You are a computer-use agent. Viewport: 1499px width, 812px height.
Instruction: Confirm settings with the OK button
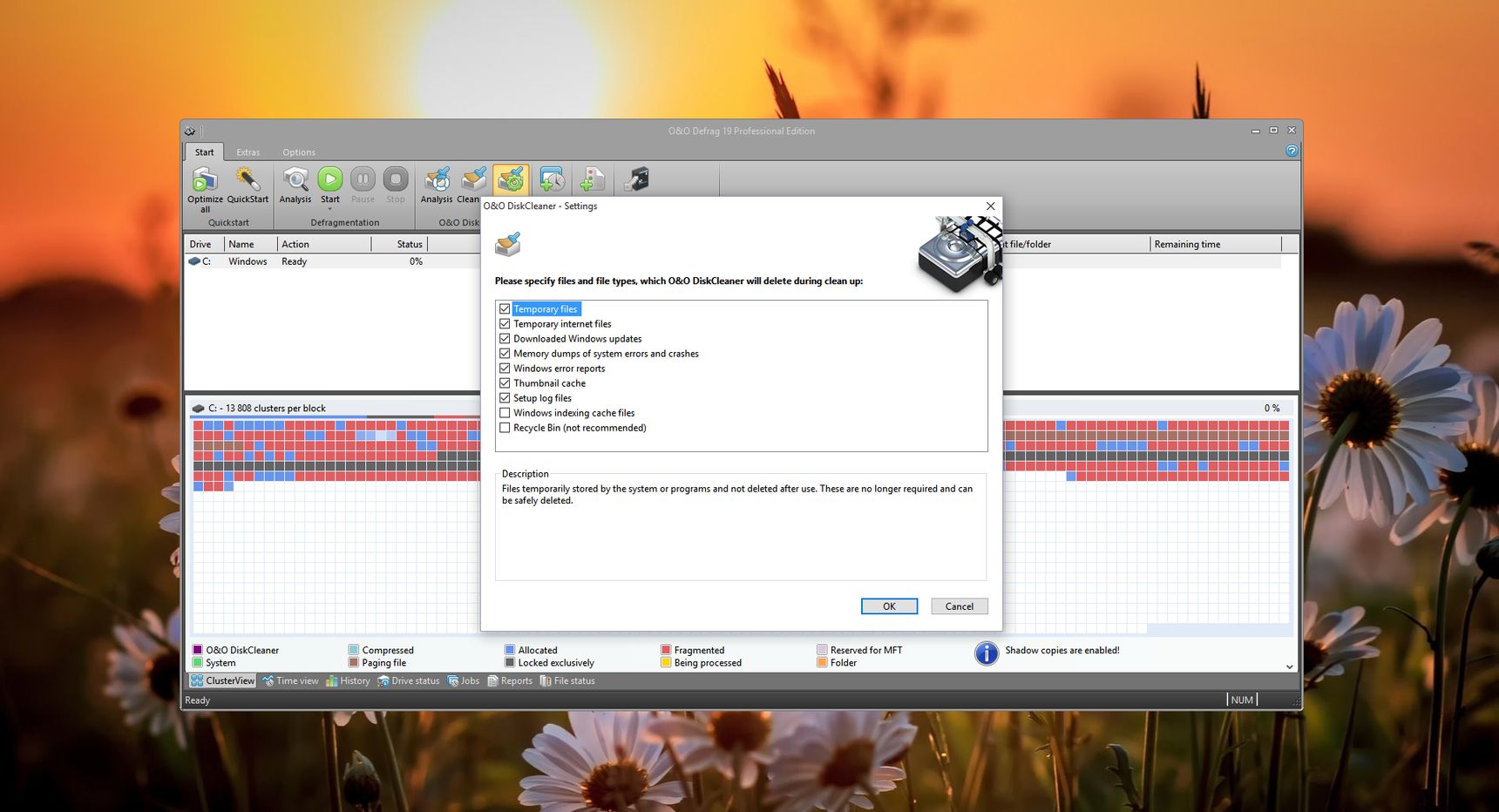click(889, 606)
